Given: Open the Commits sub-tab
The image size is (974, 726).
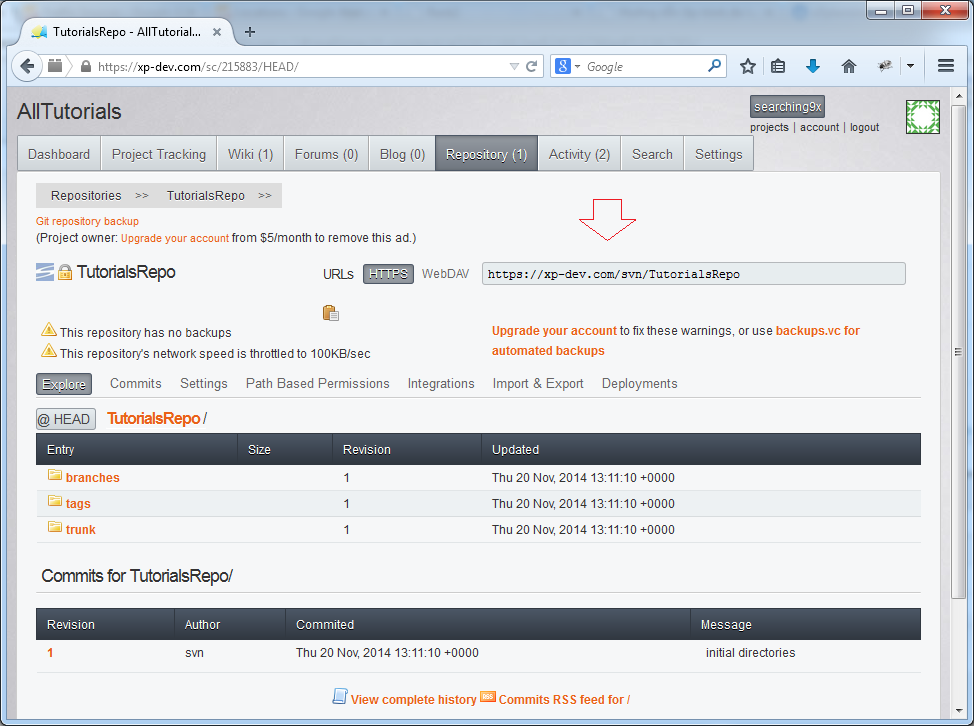Looking at the screenshot, I should tap(135, 384).
